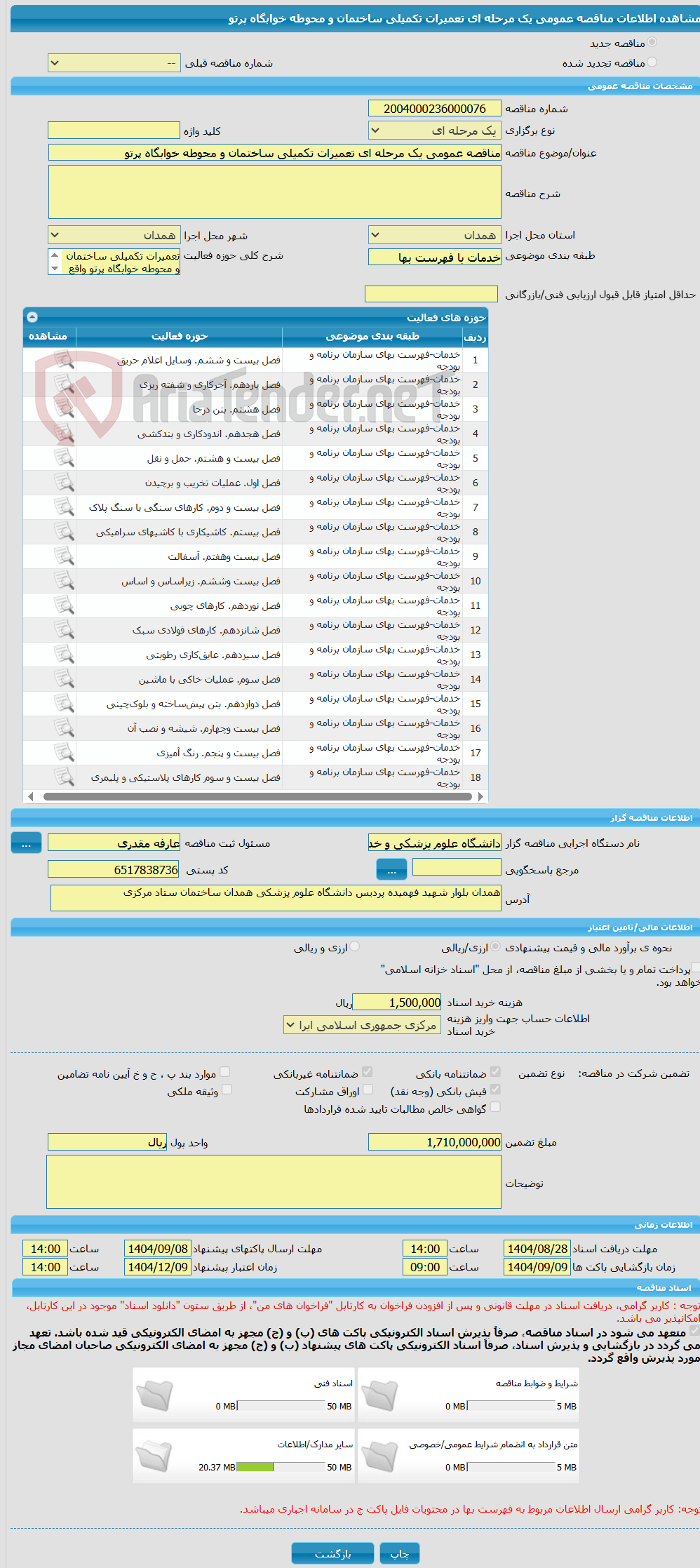Viewport: 700px width, 1568px height.
Task: Click view icon for row 3
Action: coord(64,409)
